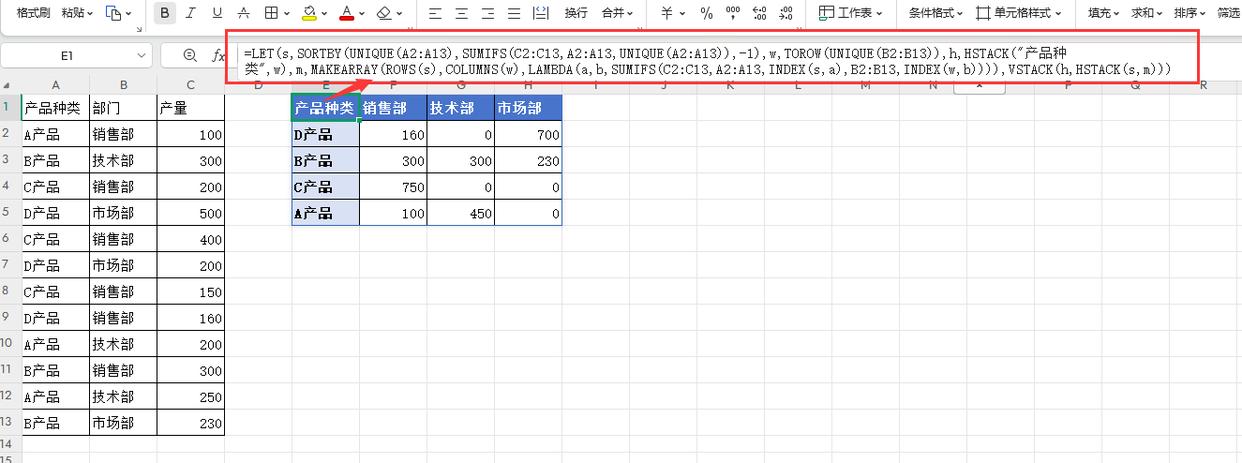
Task: Toggle Underline formatting
Action: click(217, 13)
